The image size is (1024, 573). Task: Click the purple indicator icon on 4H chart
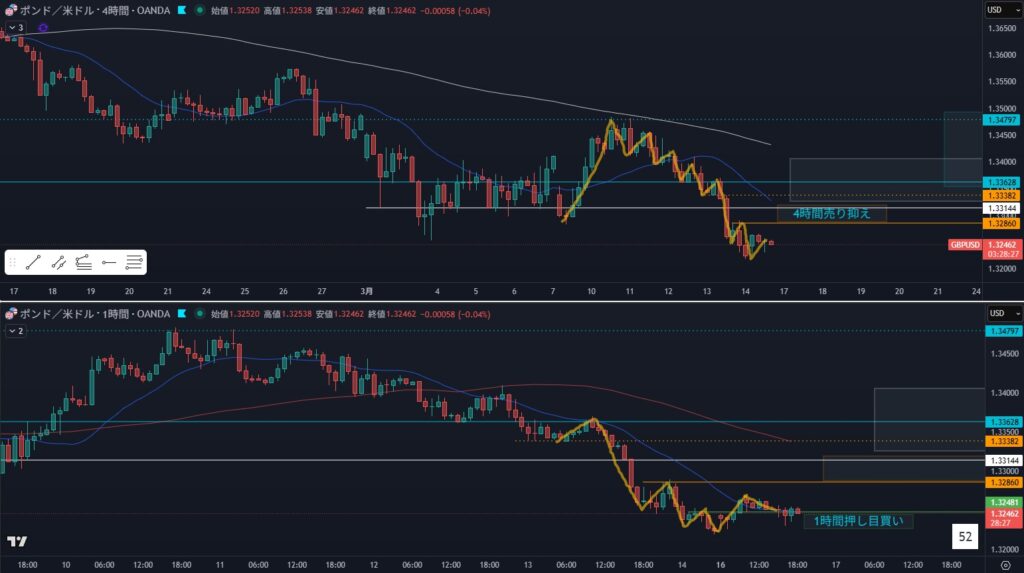point(42,28)
